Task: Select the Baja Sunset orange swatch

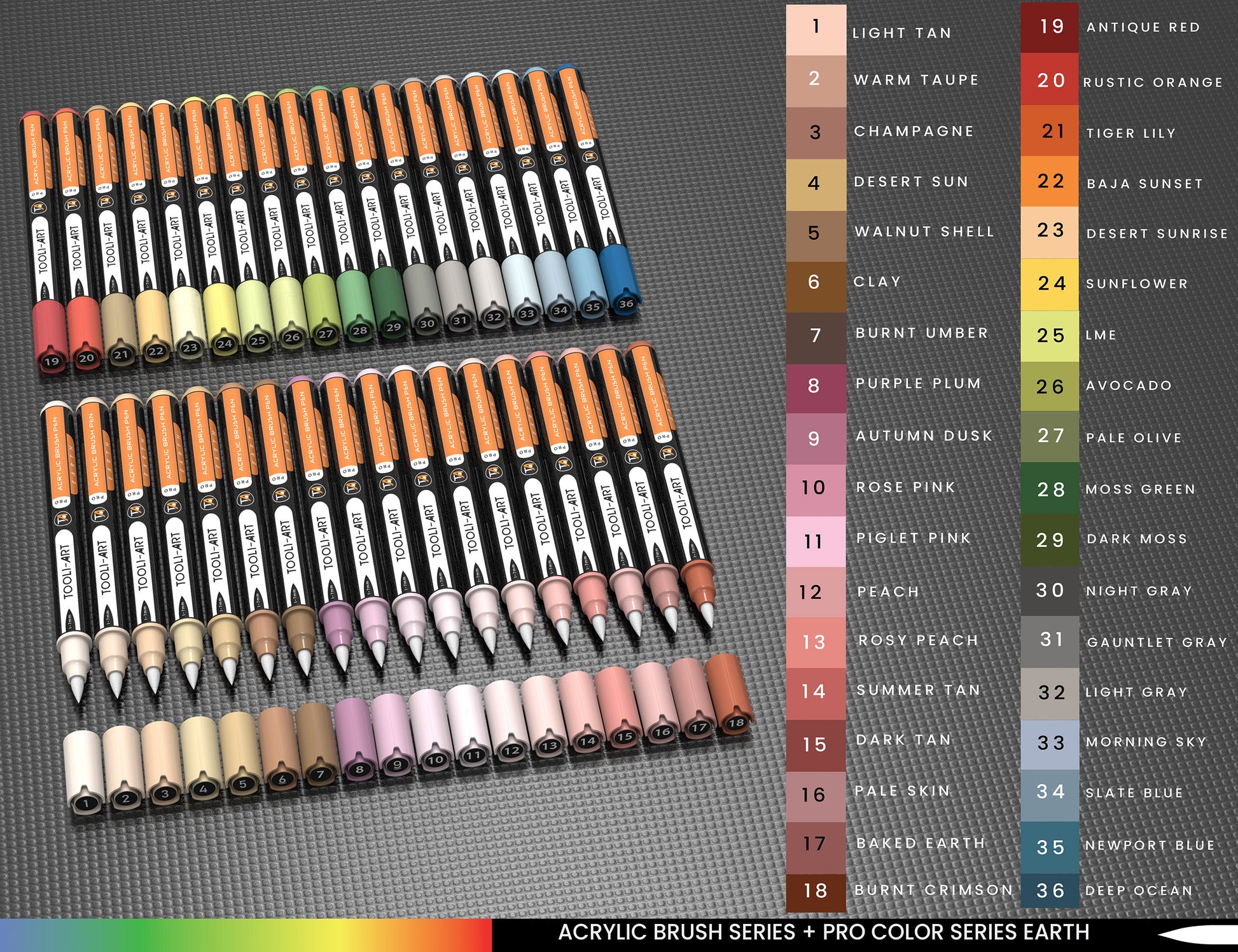Action: coord(1050,182)
